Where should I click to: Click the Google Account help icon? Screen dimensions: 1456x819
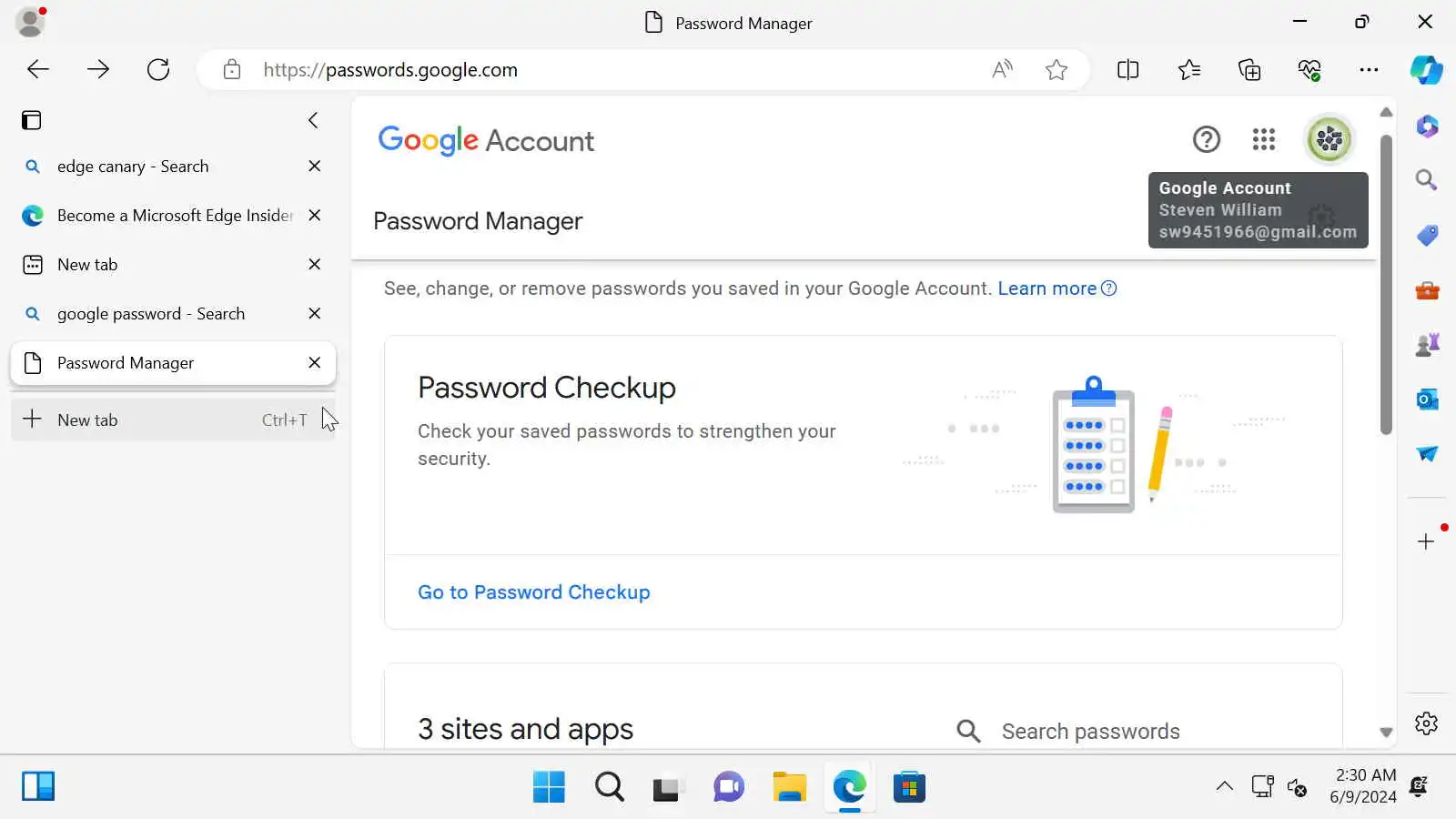coord(1206,139)
